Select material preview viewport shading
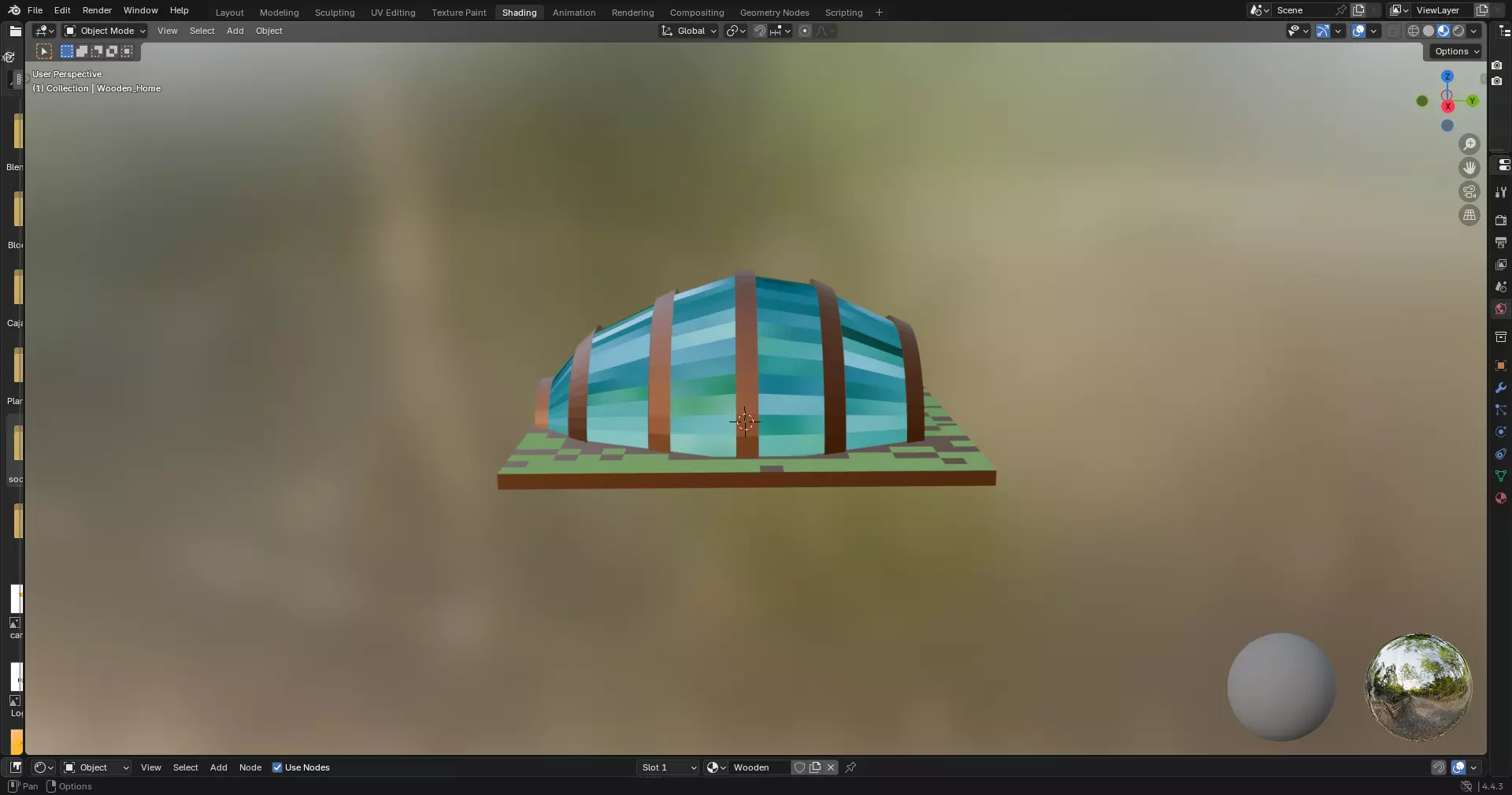 click(1443, 31)
